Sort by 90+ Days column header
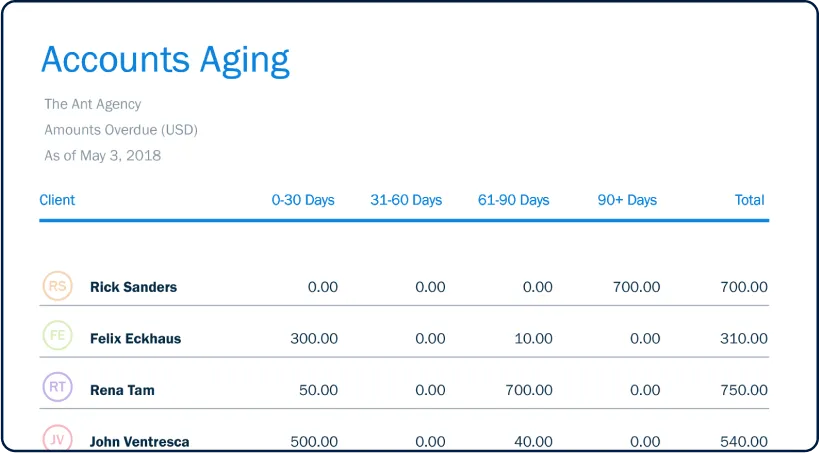The height and width of the screenshot is (453, 819). click(627, 200)
